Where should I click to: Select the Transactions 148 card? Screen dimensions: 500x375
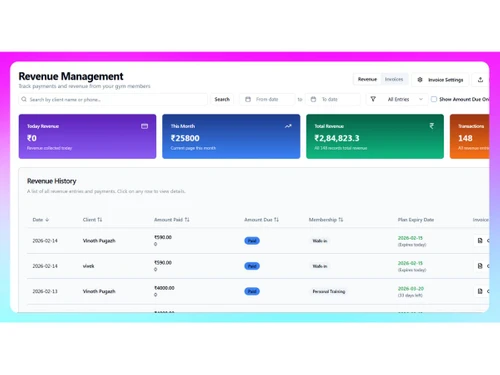pos(469,136)
